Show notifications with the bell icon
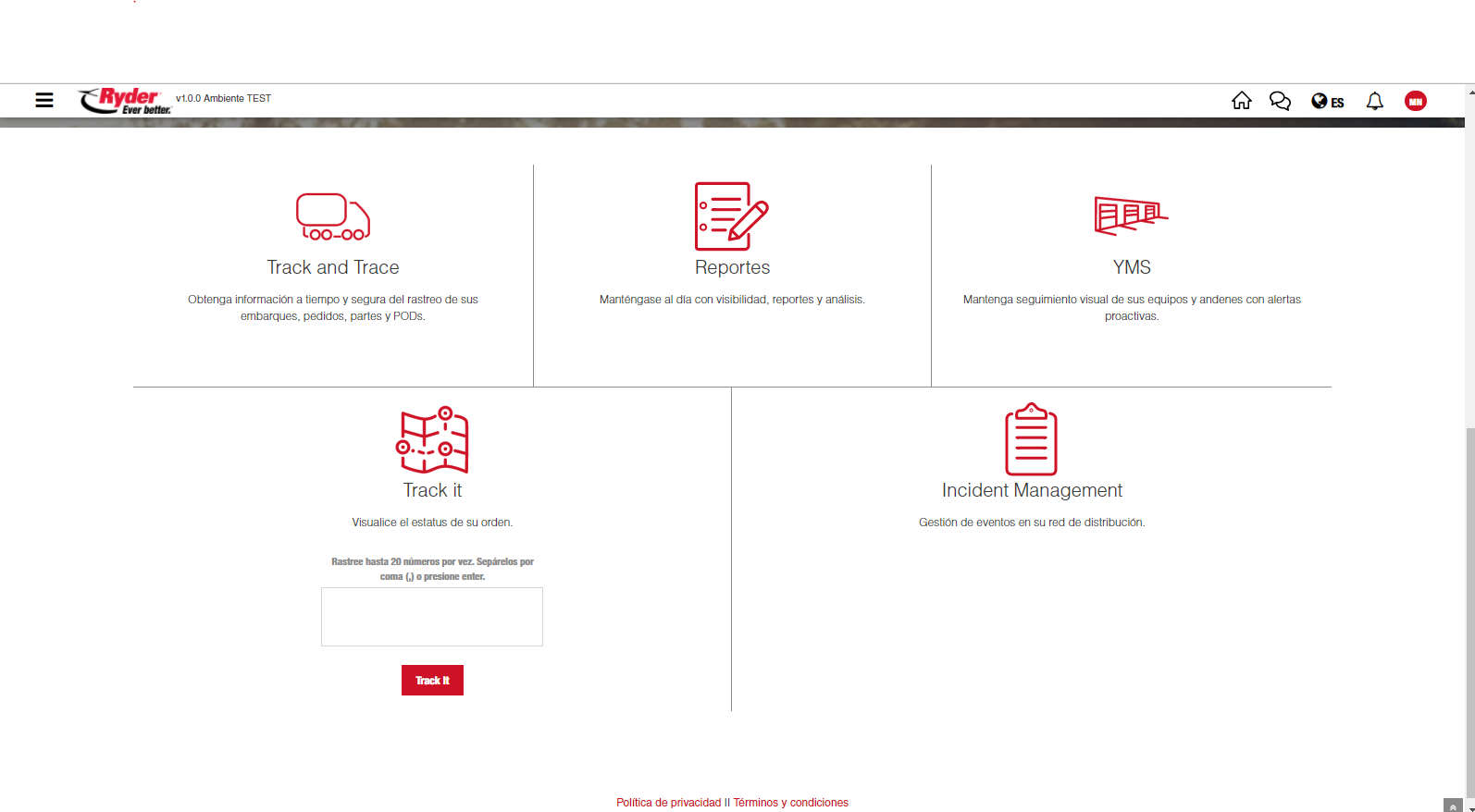Screen dimensions: 1475x812 click(1374, 101)
